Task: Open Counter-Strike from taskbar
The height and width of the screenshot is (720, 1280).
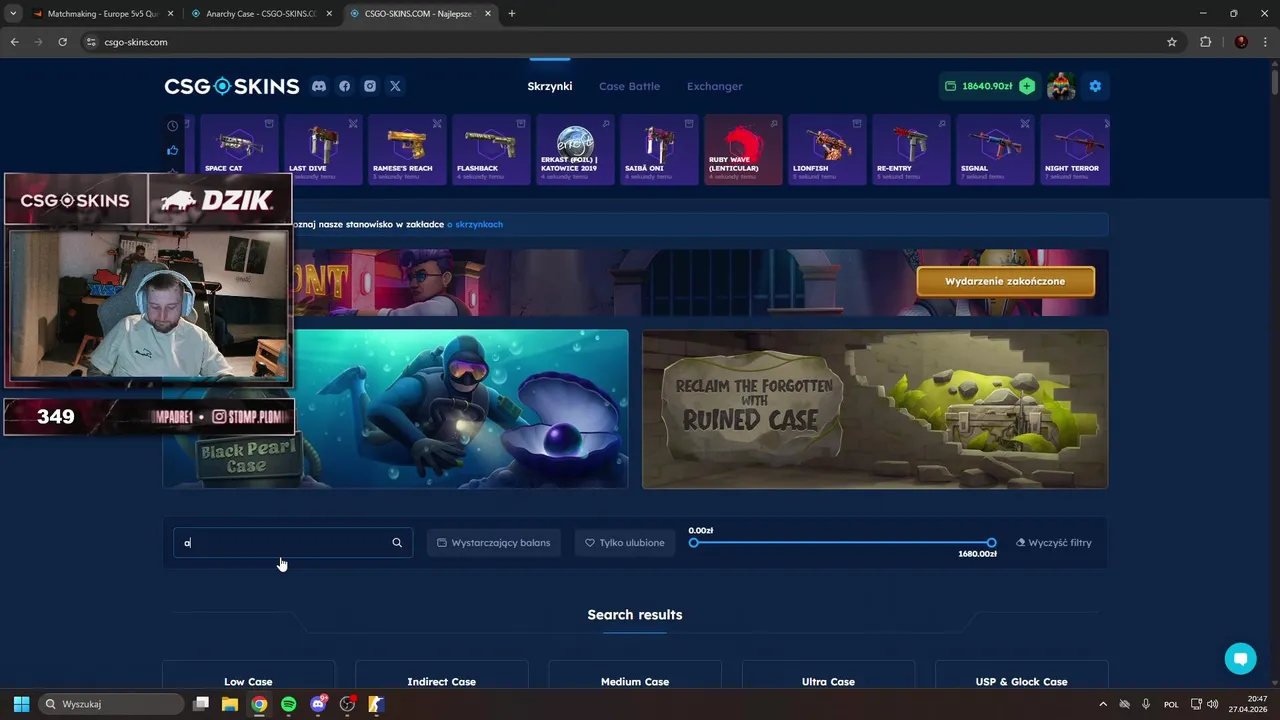Action: click(x=377, y=704)
